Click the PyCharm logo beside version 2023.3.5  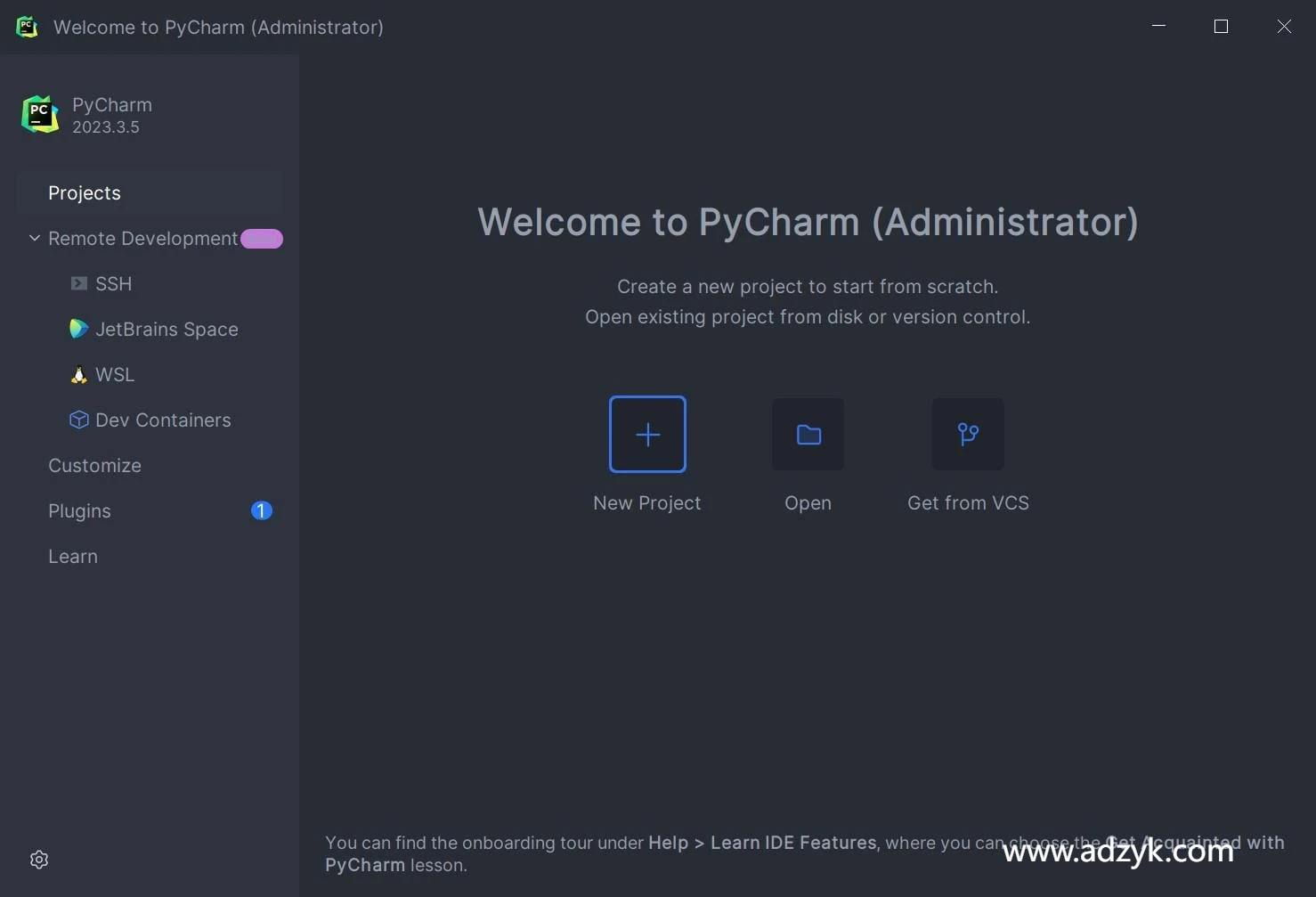click(x=40, y=114)
